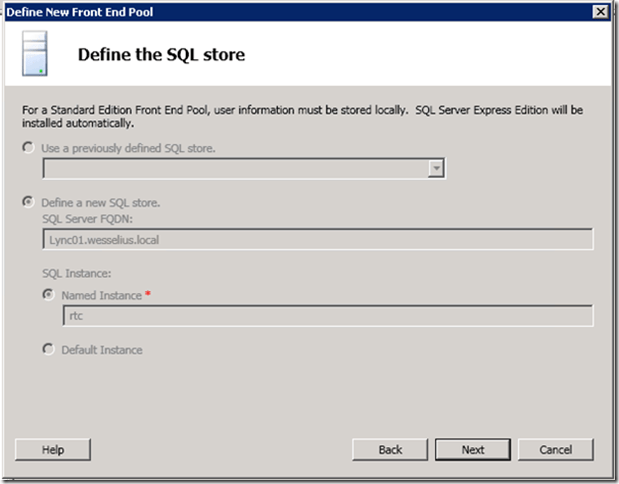This screenshot has height=484, width=619.
Task: Click the server icon in the header
Action: pos(34,54)
